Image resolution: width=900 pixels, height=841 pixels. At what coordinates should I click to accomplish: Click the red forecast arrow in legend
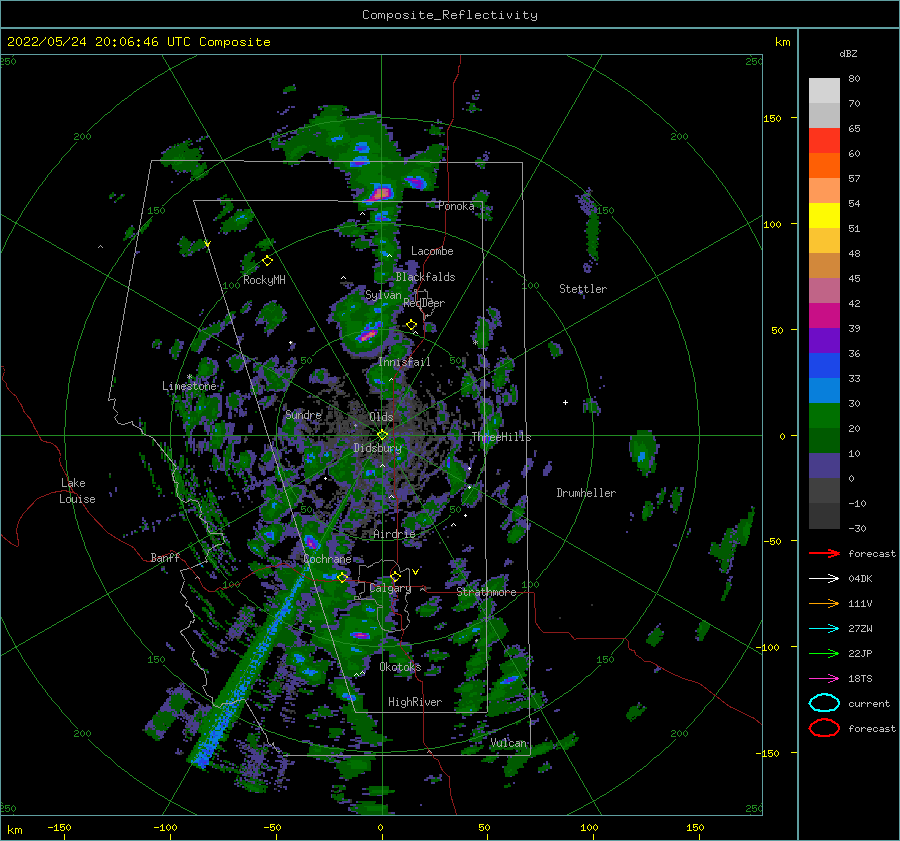[824, 553]
